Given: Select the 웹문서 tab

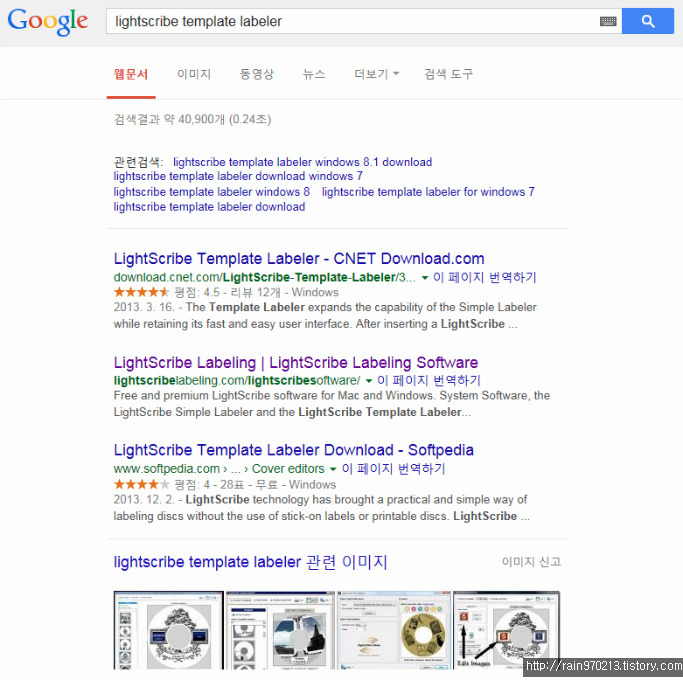Looking at the screenshot, I should pyautogui.click(x=131, y=74).
